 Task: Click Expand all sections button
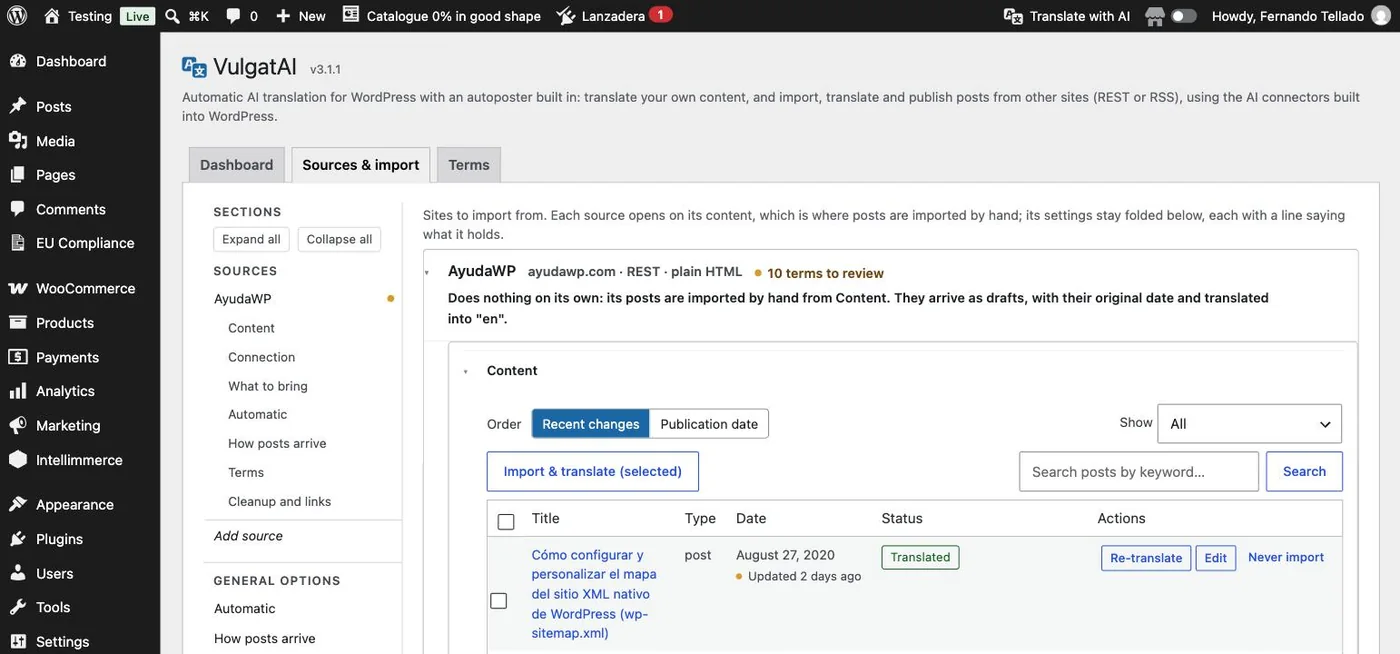(x=251, y=239)
